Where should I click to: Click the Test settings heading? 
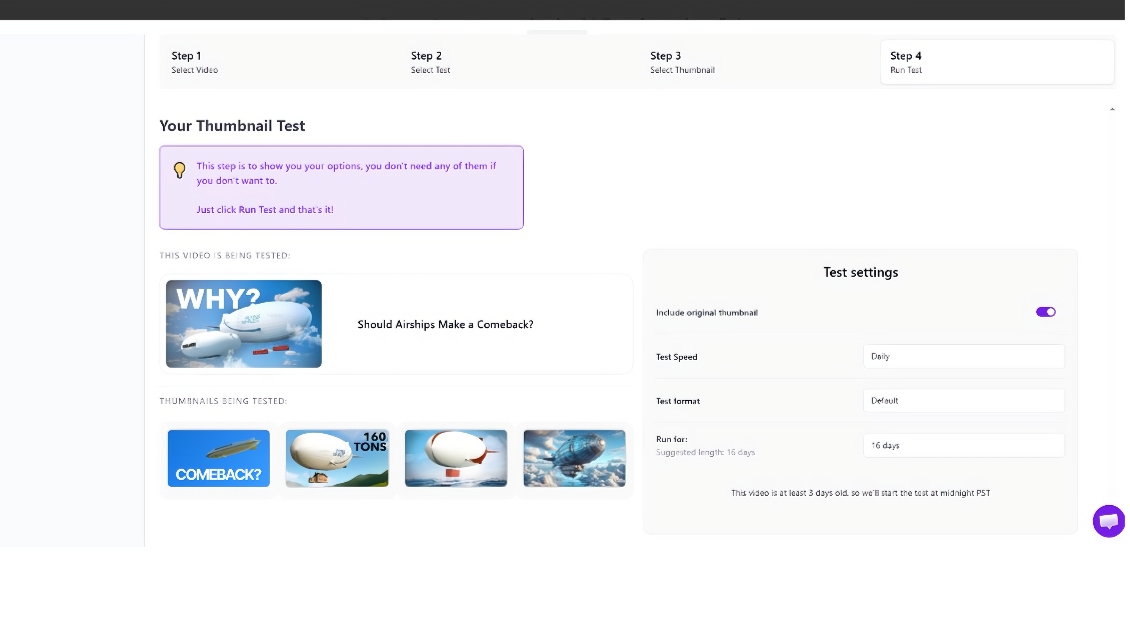coord(860,272)
